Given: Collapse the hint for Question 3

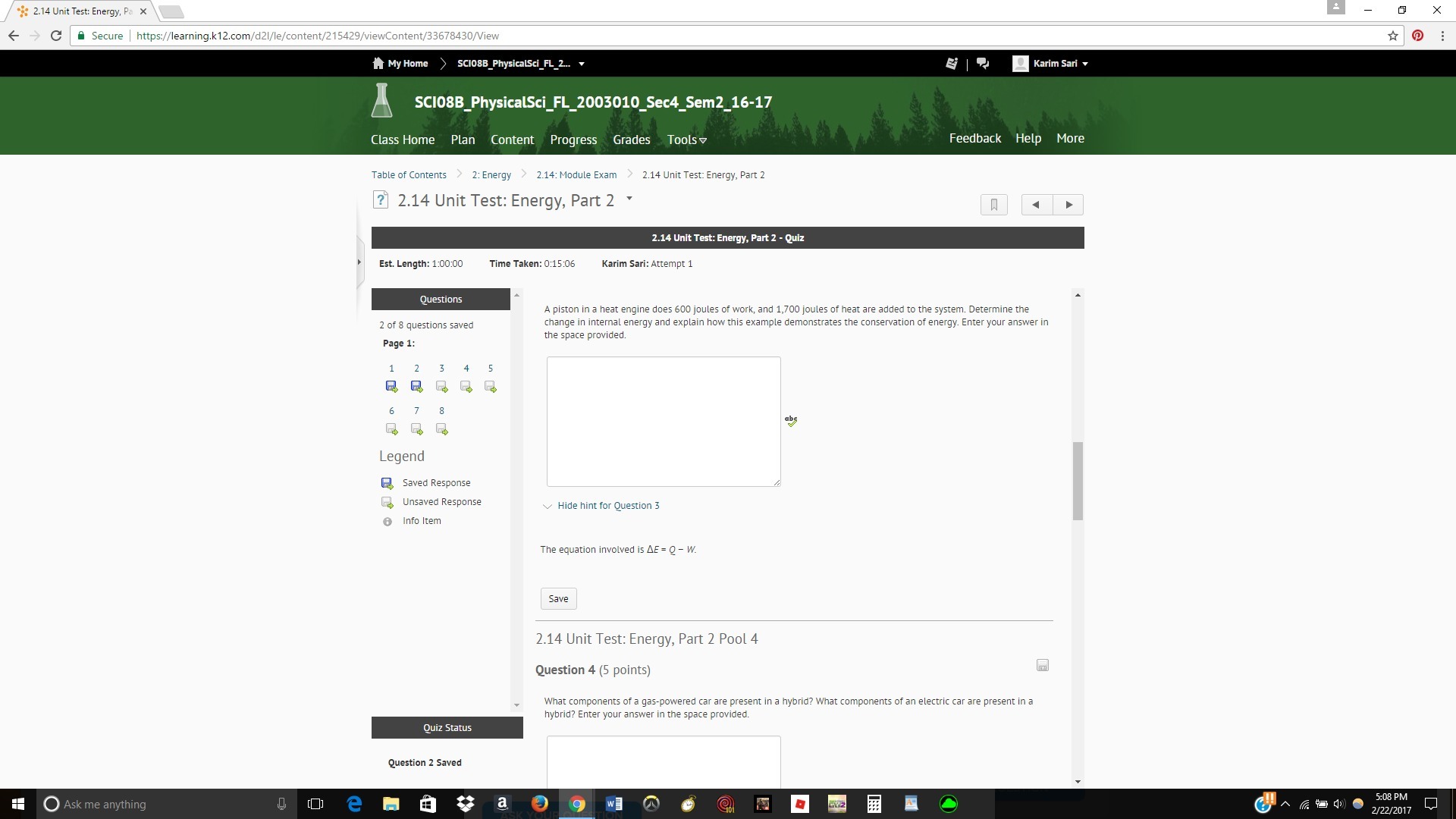Looking at the screenshot, I should pos(607,506).
